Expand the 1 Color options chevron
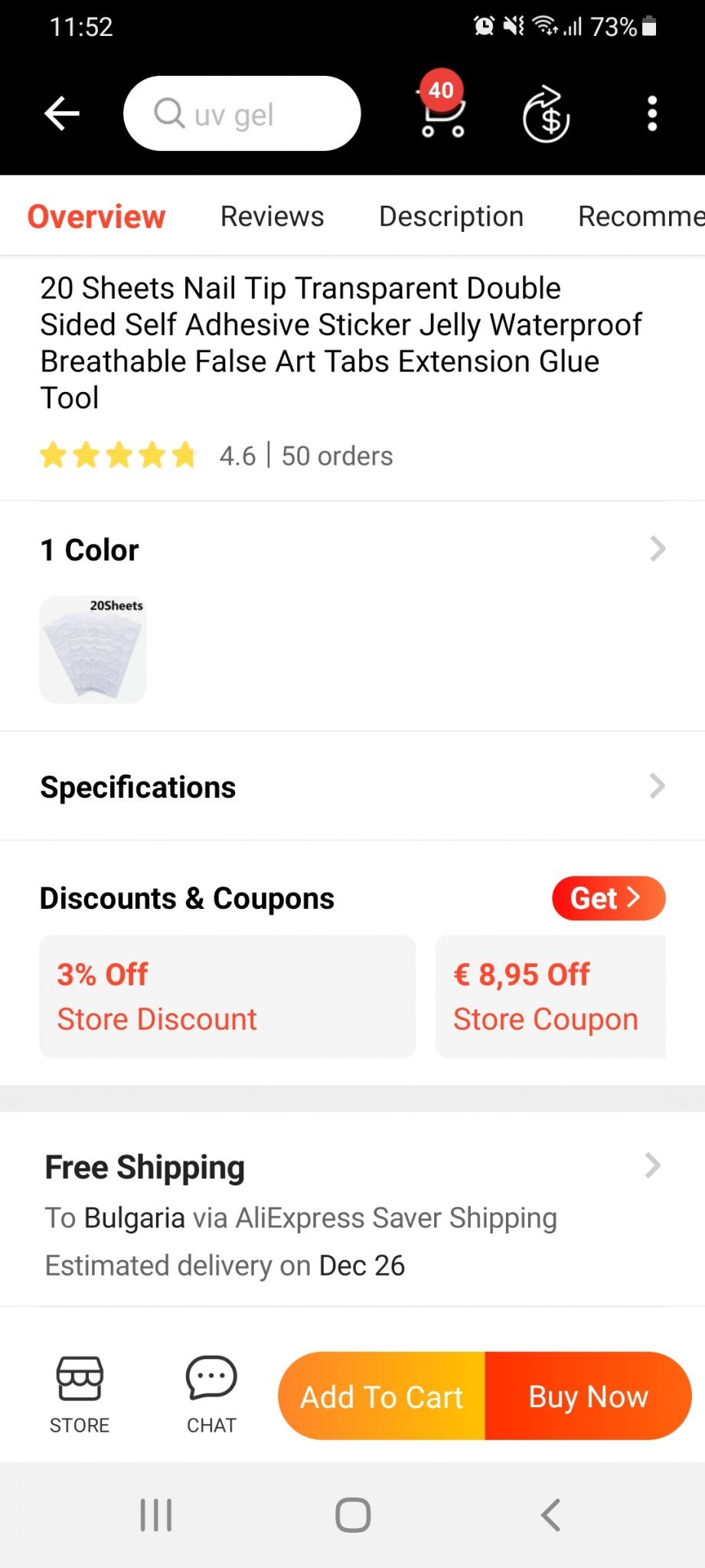The height and width of the screenshot is (1568, 705). click(657, 549)
